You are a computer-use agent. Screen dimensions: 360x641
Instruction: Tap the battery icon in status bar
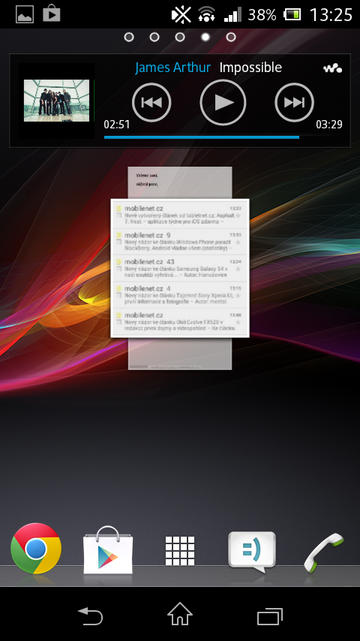point(293,15)
